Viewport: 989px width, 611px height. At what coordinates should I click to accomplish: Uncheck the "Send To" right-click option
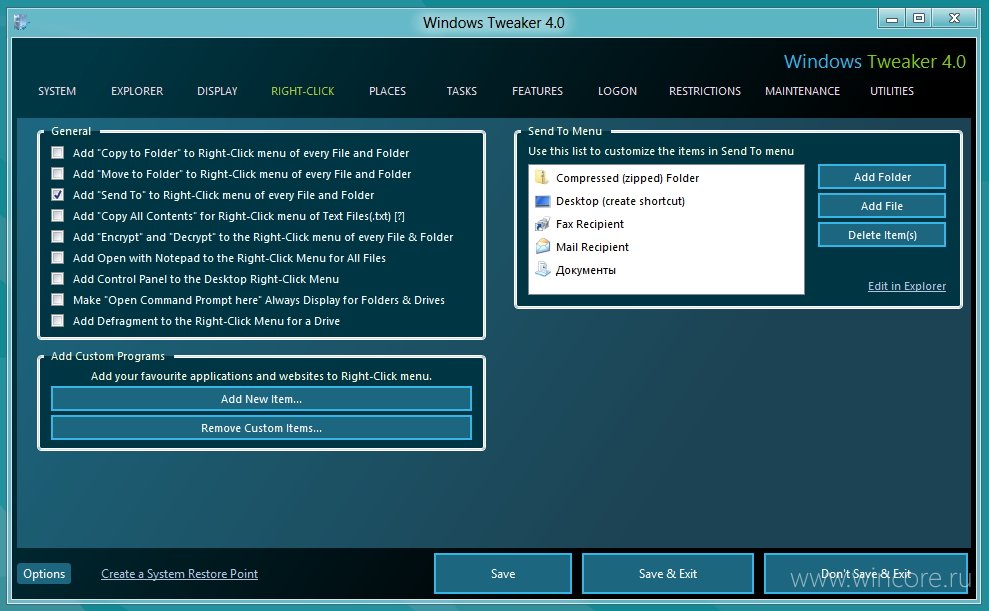(57, 195)
